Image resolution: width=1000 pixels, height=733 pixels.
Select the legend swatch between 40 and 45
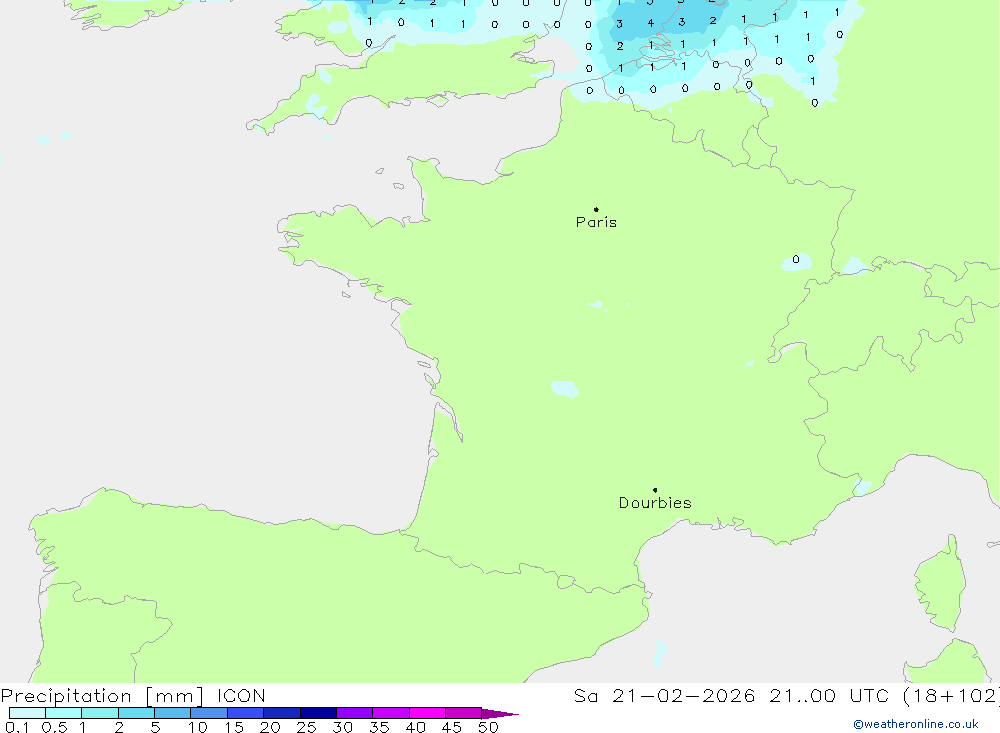point(427,713)
